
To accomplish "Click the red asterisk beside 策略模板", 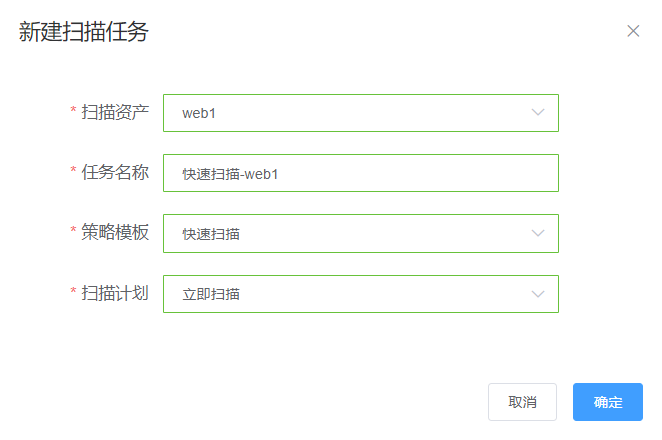I will (x=73, y=233).
